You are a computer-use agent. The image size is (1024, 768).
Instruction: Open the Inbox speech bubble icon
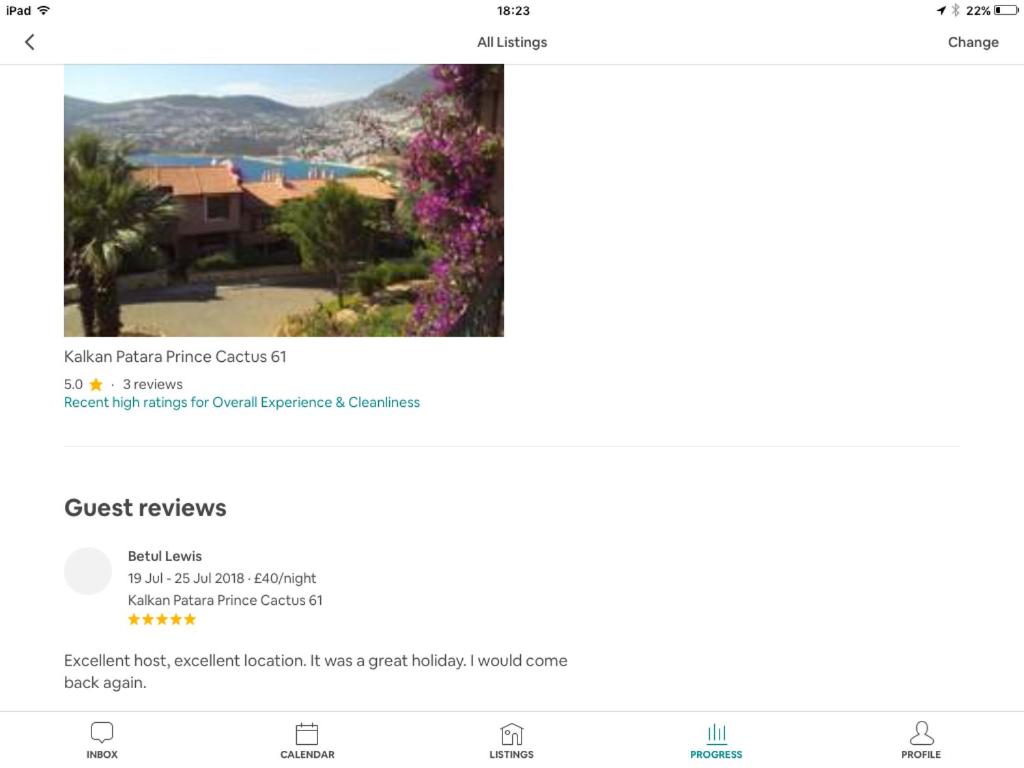(102, 732)
